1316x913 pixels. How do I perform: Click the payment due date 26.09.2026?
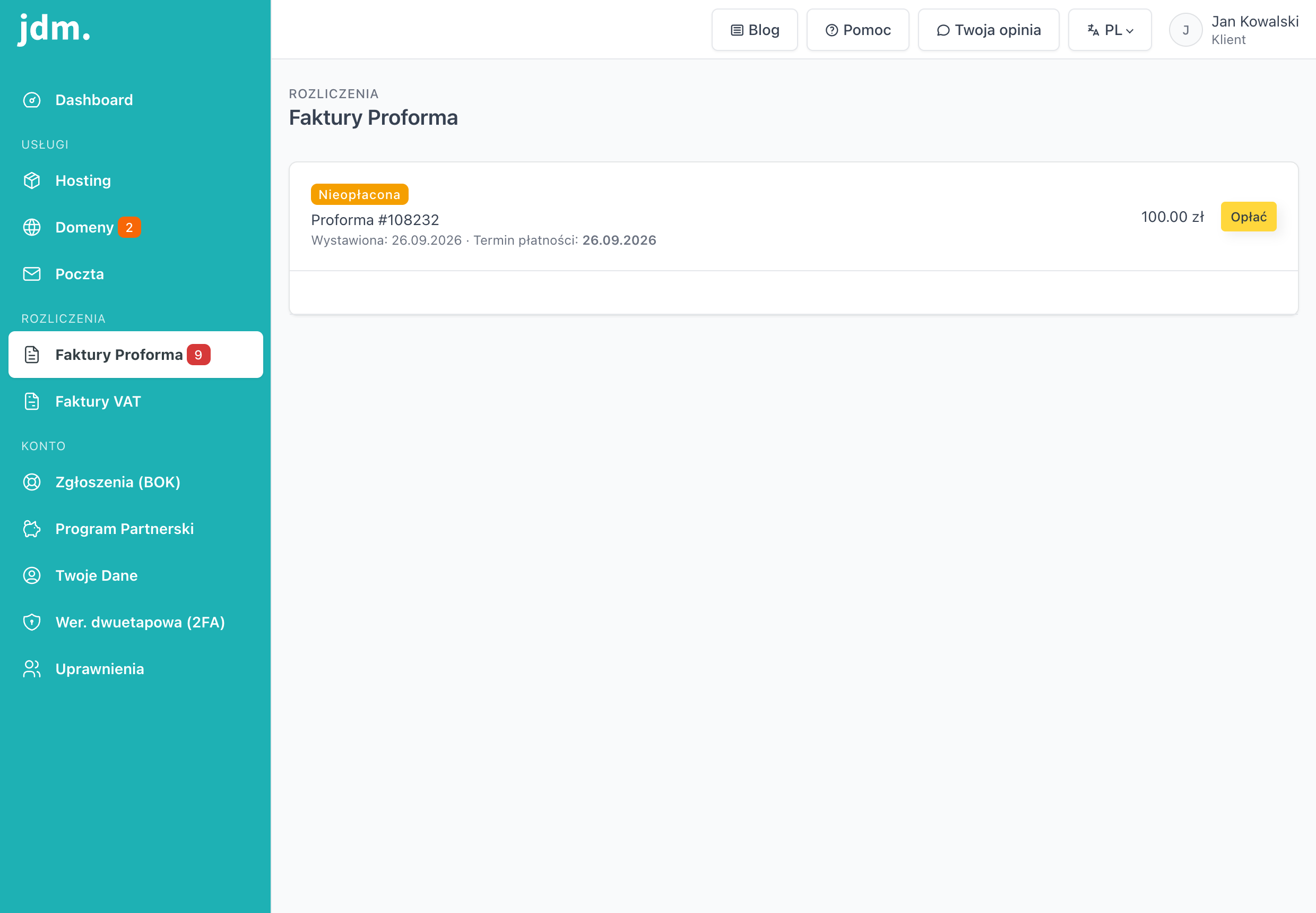(619, 240)
